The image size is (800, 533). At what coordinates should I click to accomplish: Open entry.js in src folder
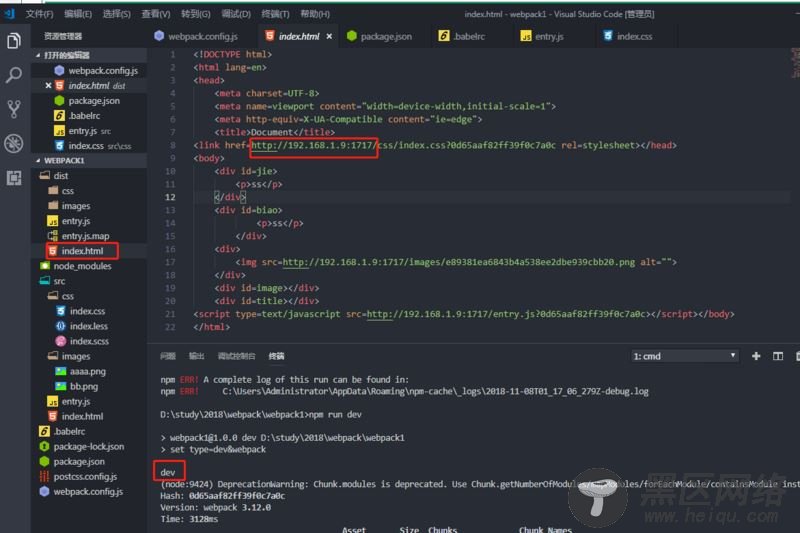click(76, 401)
